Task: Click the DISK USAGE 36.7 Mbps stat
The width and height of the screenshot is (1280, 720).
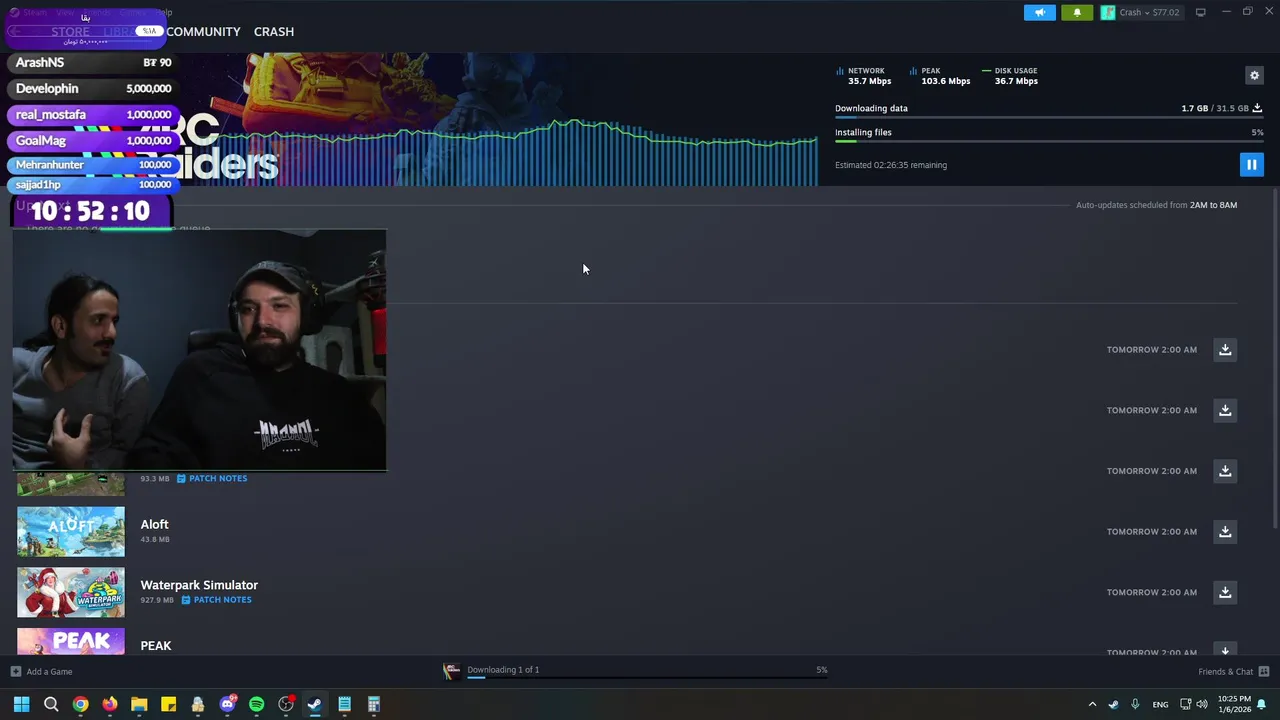Action: [1010, 76]
